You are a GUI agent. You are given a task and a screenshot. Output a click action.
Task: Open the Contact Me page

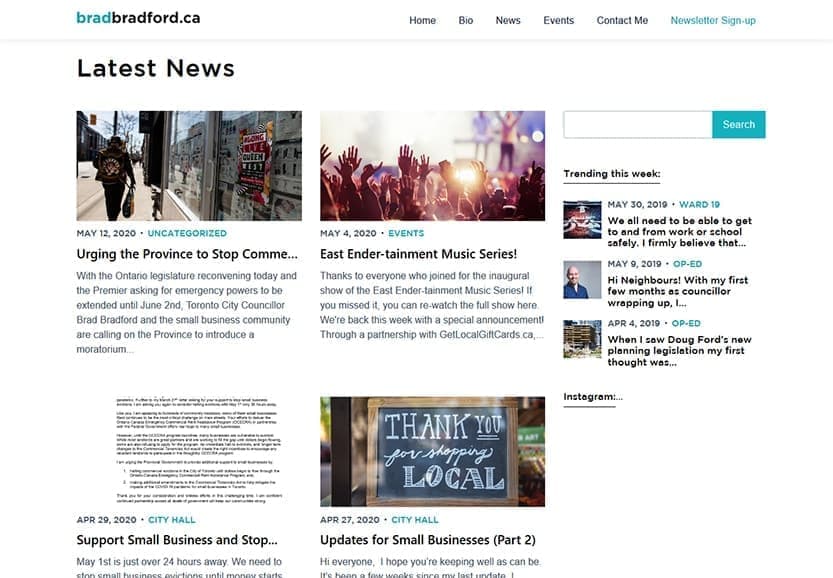pos(622,20)
